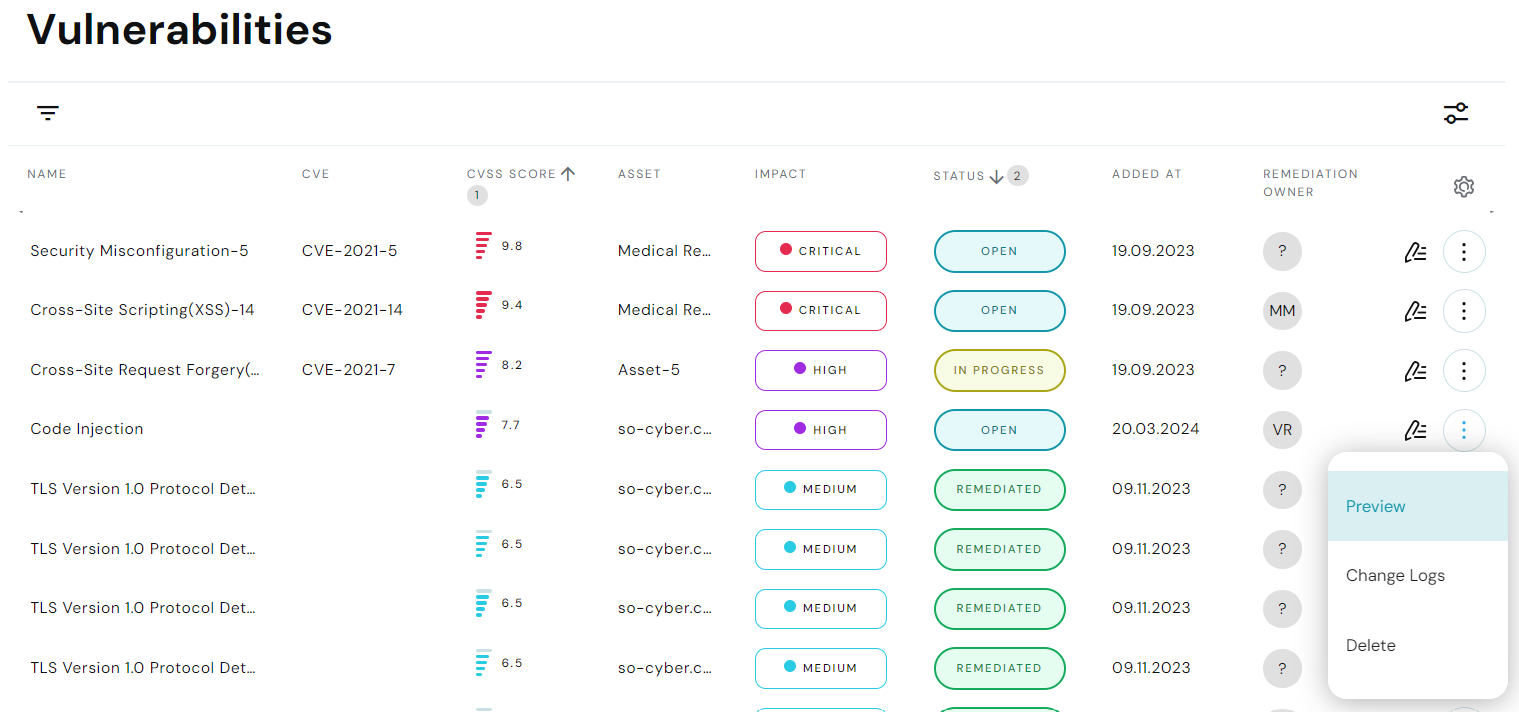Open the Code Injection vulnerability name
Image resolution: width=1519 pixels, height=712 pixels.
tap(87, 429)
